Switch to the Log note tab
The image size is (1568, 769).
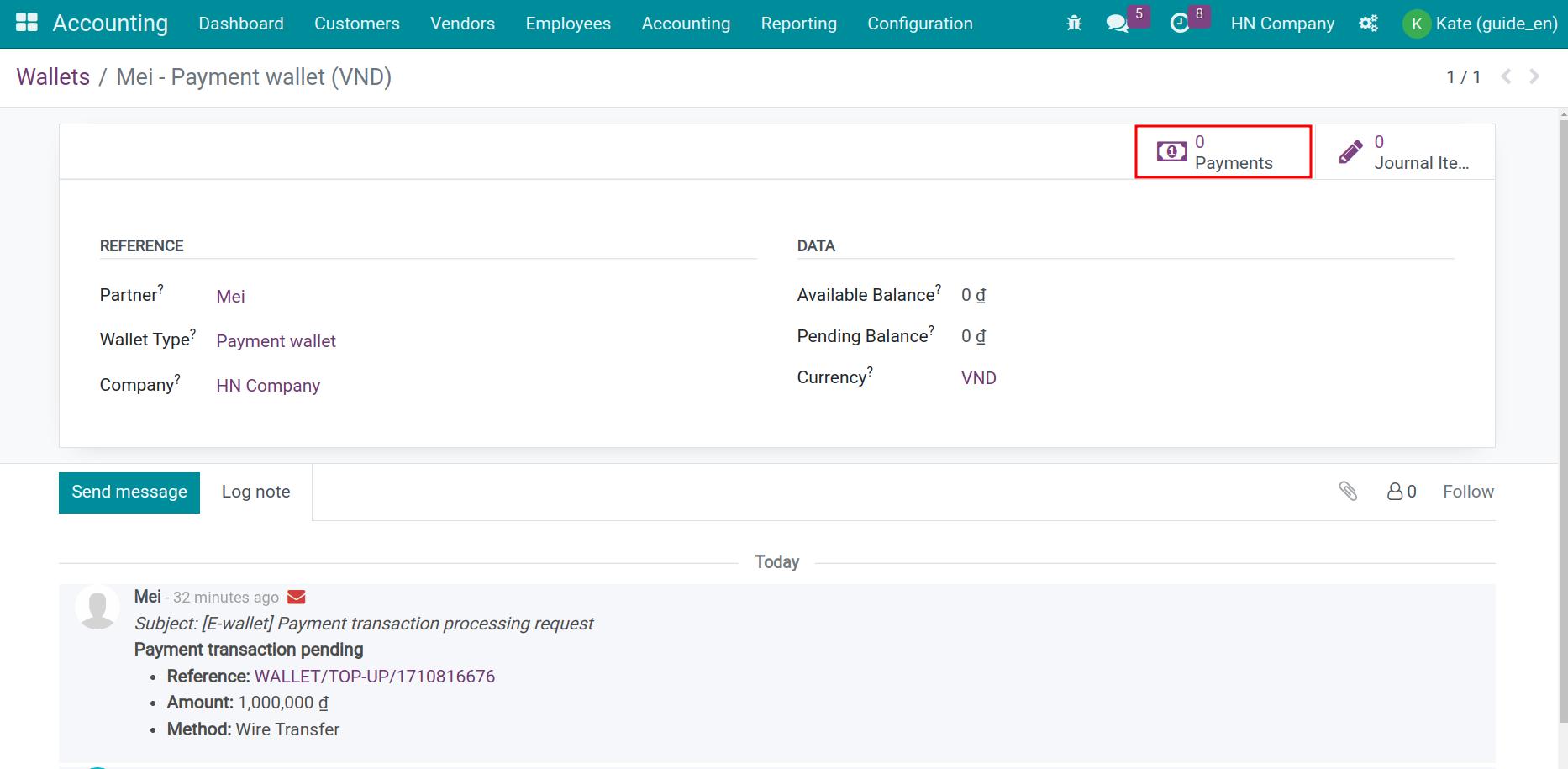tap(255, 492)
